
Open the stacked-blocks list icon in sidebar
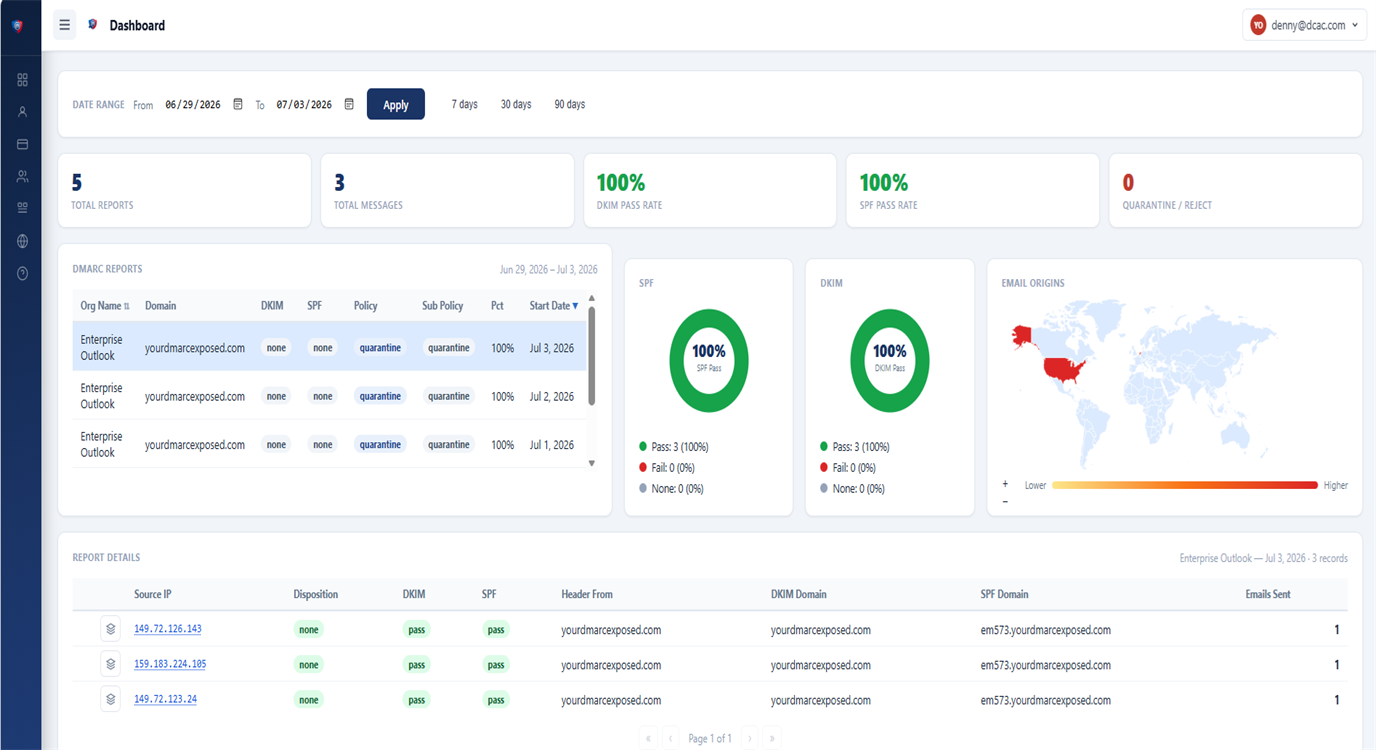point(22,208)
